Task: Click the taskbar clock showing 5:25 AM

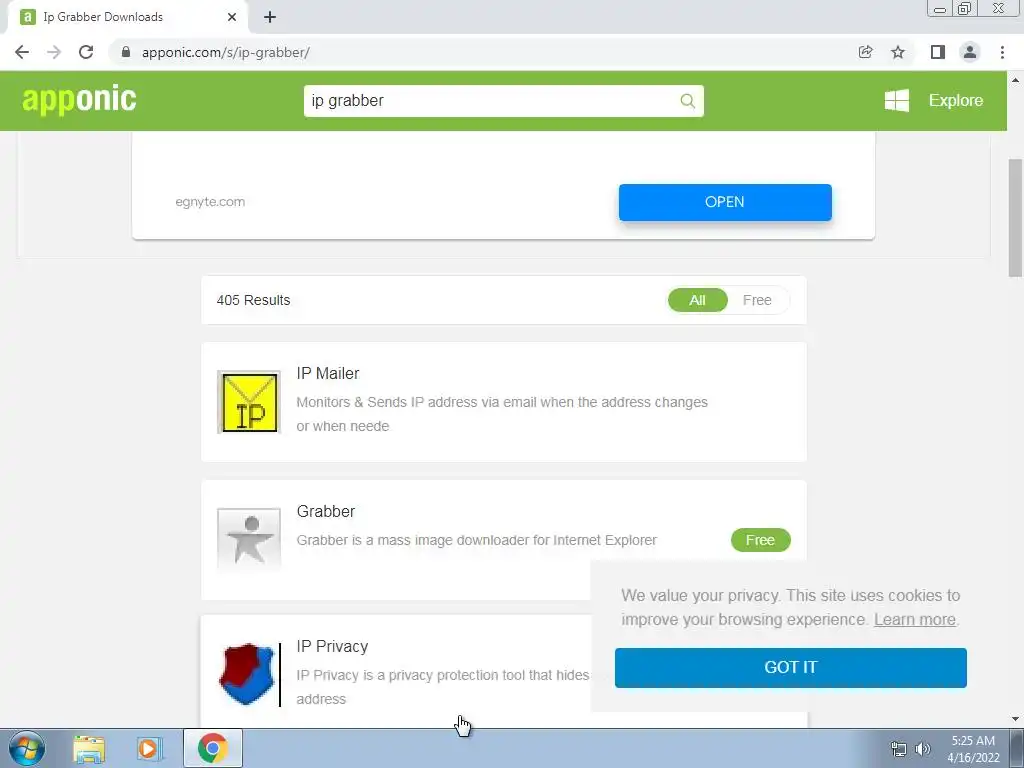Action: (x=973, y=749)
